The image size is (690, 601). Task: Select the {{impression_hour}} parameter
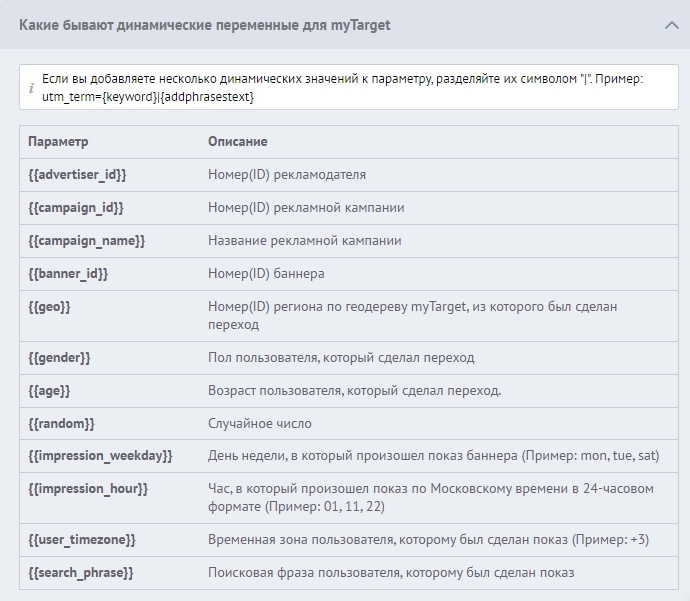(x=88, y=489)
